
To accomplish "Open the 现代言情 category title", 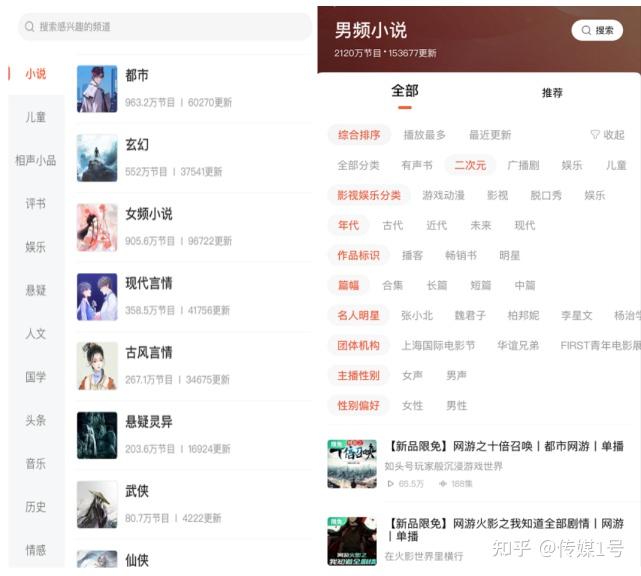I will [x=148, y=283].
